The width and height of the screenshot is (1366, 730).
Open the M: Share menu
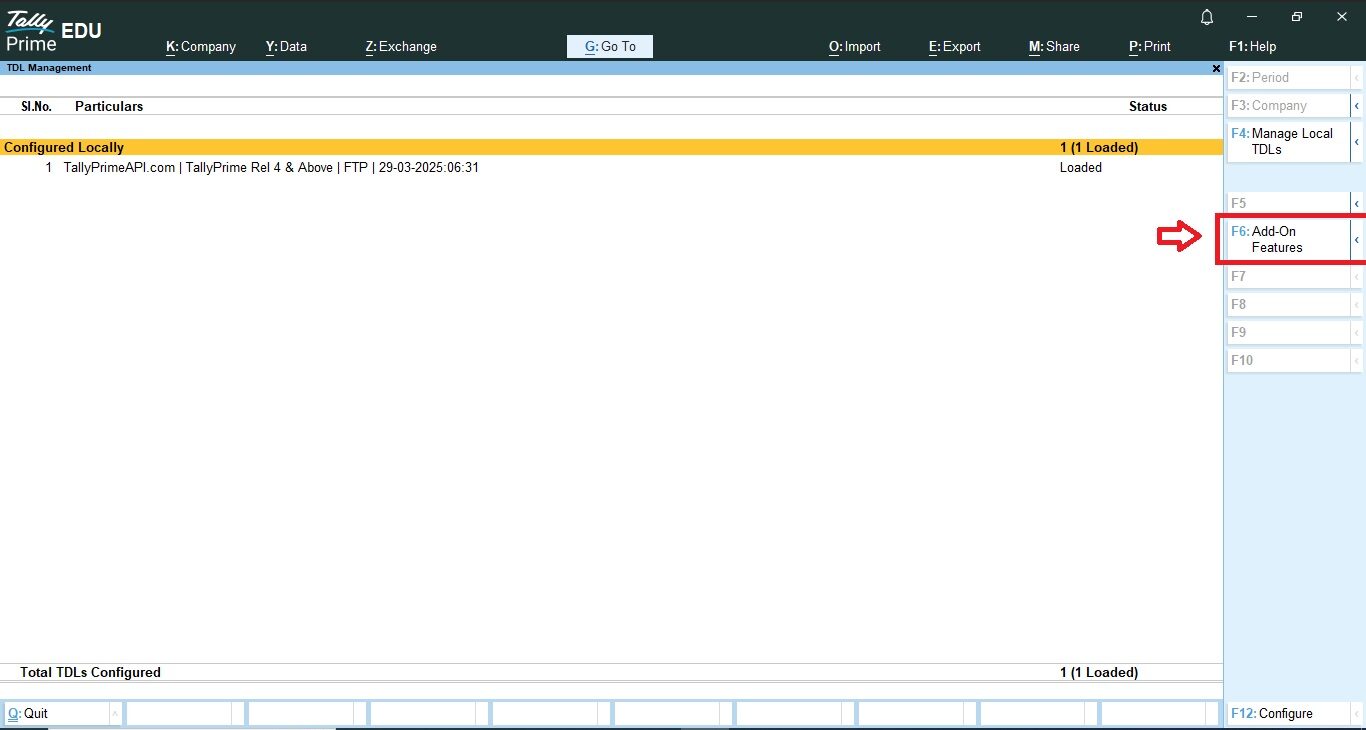tap(1054, 46)
